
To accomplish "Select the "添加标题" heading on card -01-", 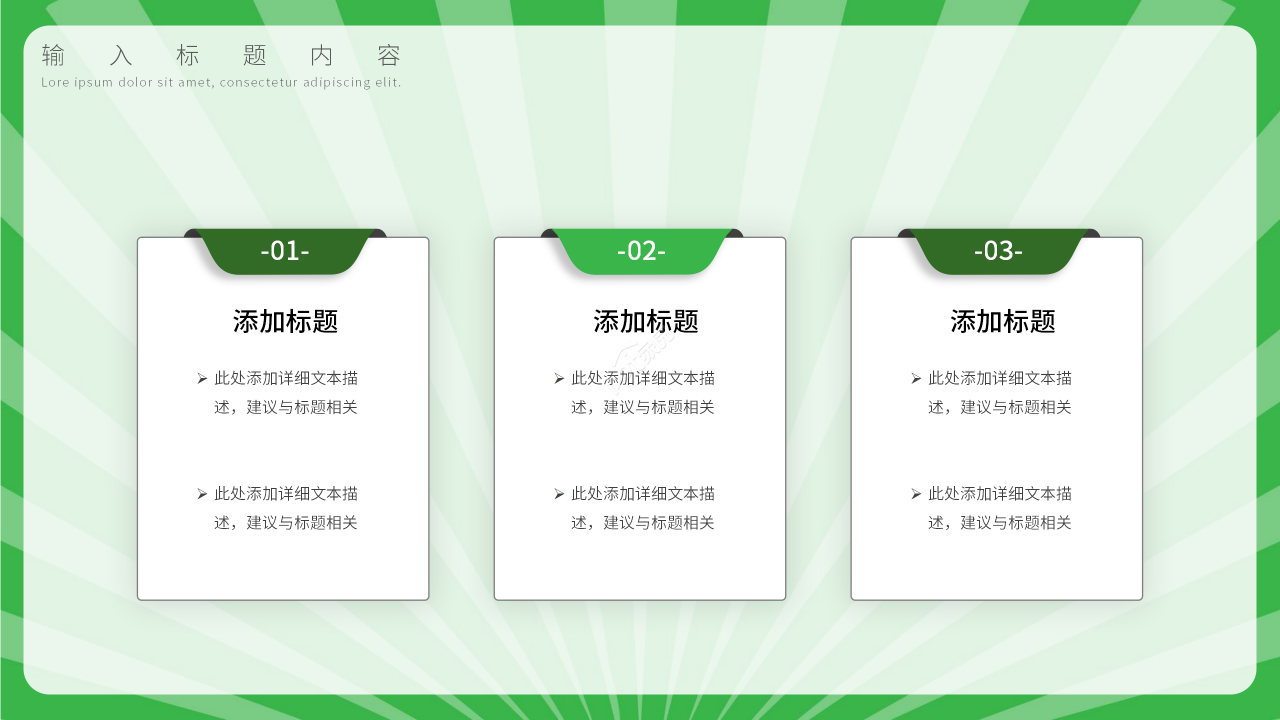I will pos(283,321).
